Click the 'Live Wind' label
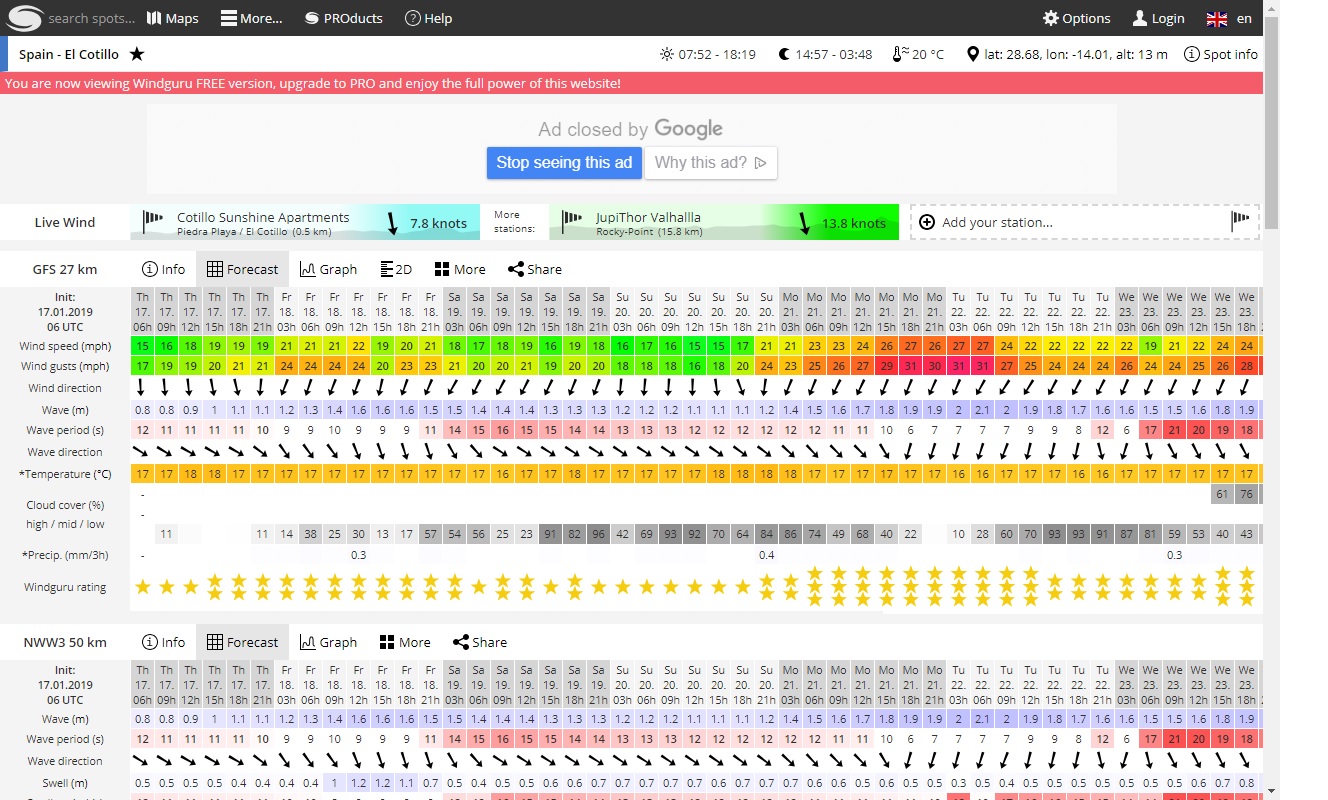The height and width of the screenshot is (800, 1328). (x=65, y=222)
